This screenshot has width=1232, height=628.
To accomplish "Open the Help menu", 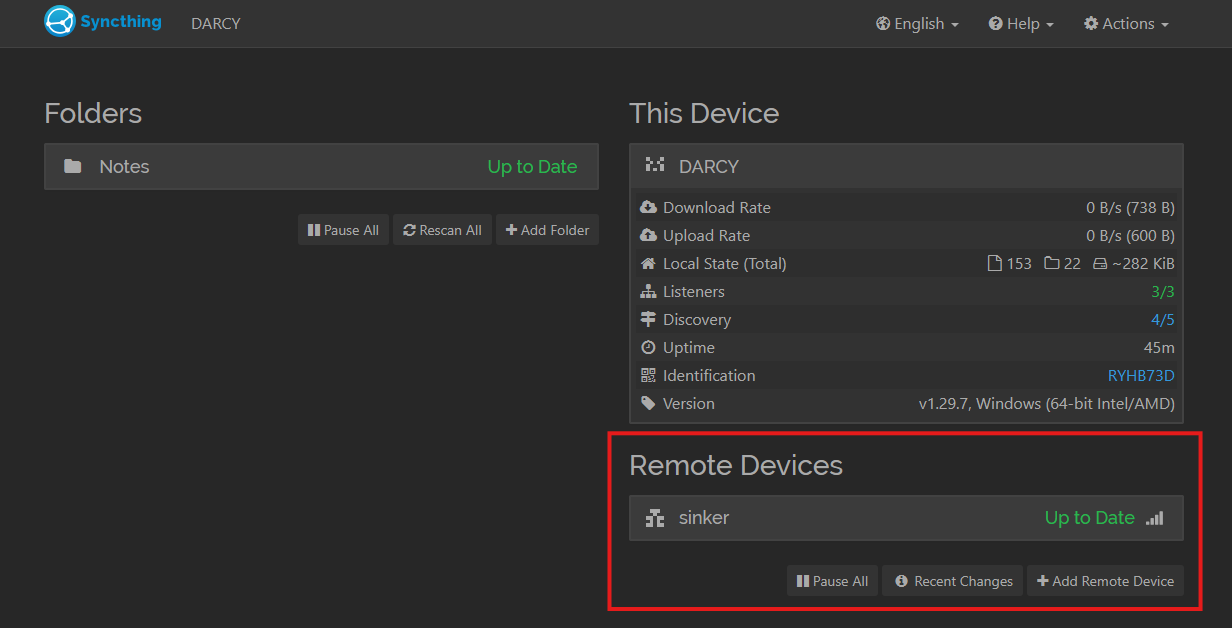I will [1021, 23].
